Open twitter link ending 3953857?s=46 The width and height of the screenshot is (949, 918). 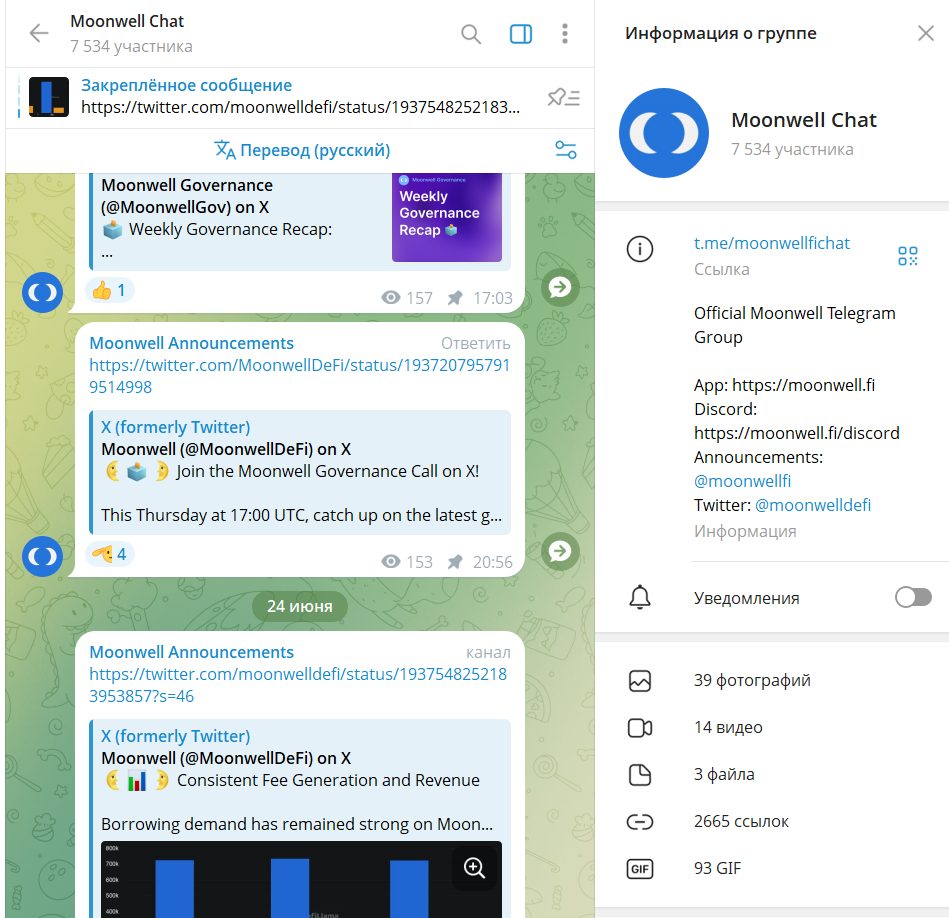pos(298,685)
